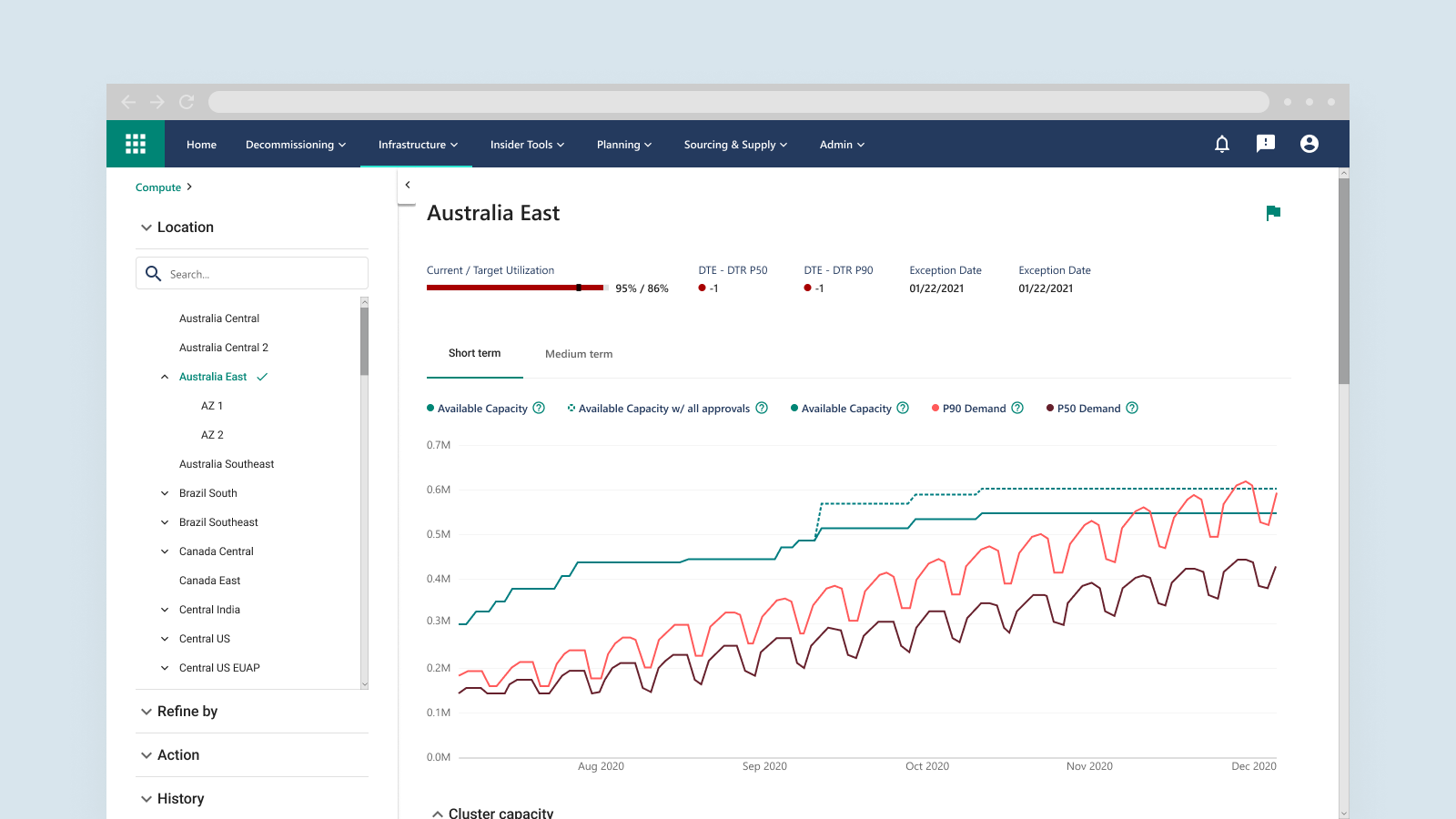Screen dimensions: 1456x819
Task: Go to the Home page link
Action: (x=201, y=145)
